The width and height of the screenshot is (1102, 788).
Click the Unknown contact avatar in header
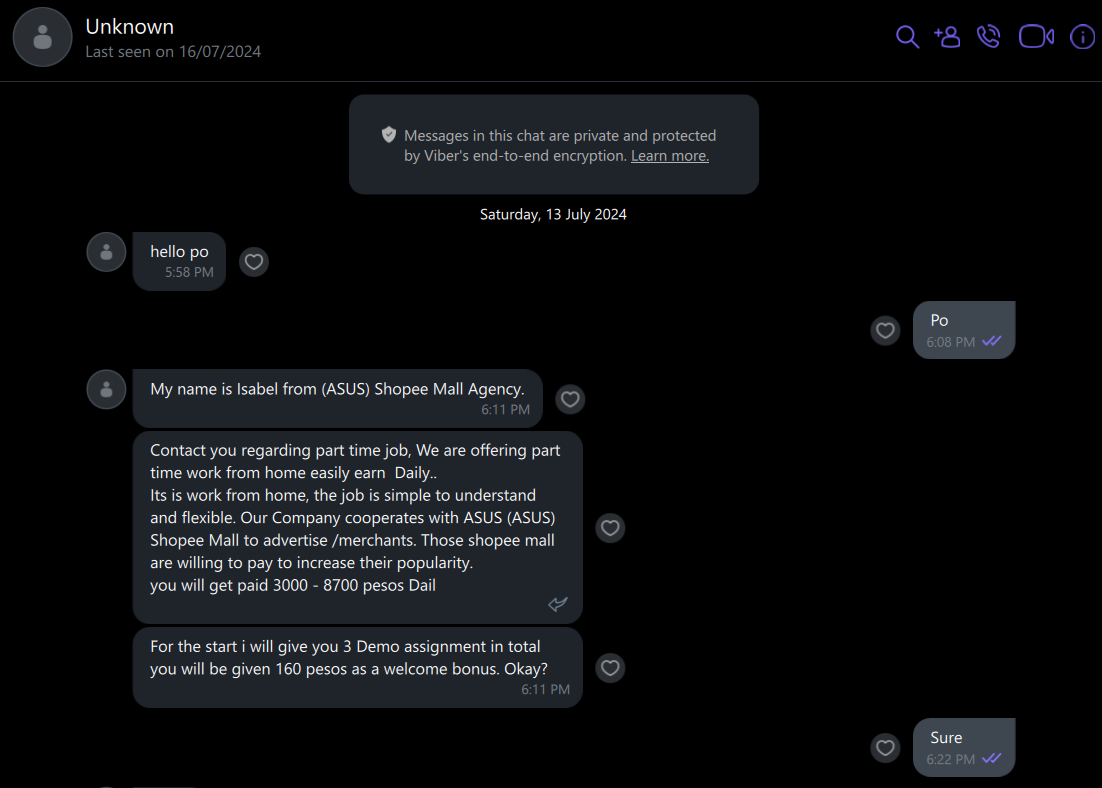42,37
